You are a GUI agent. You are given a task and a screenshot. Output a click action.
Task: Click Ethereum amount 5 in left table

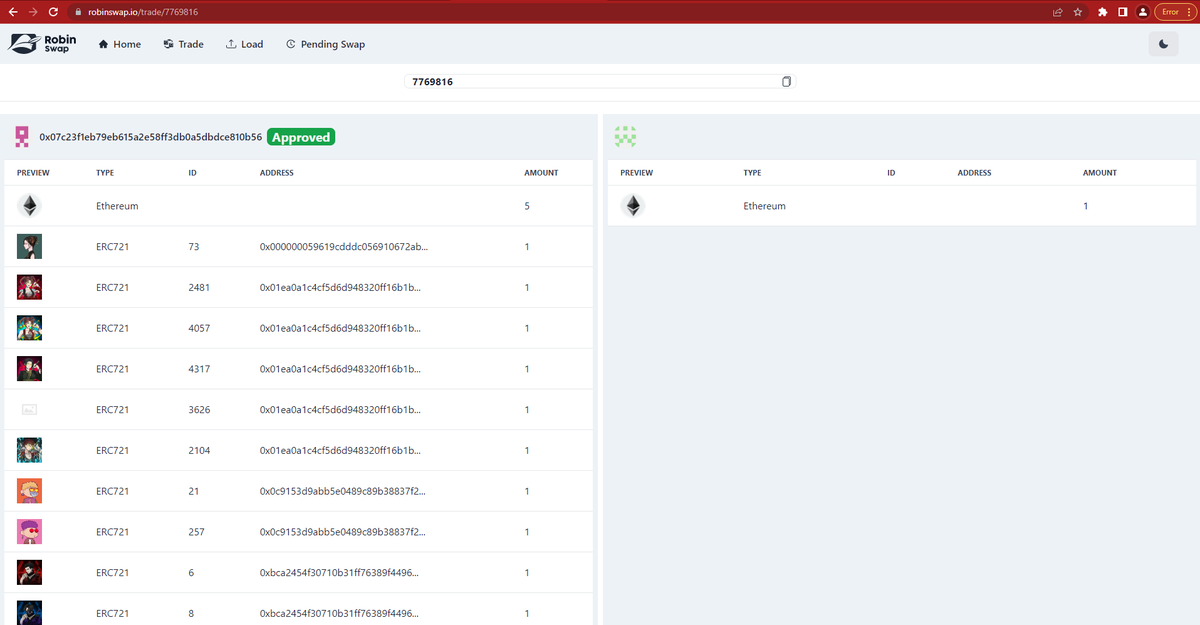tap(527, 206)
